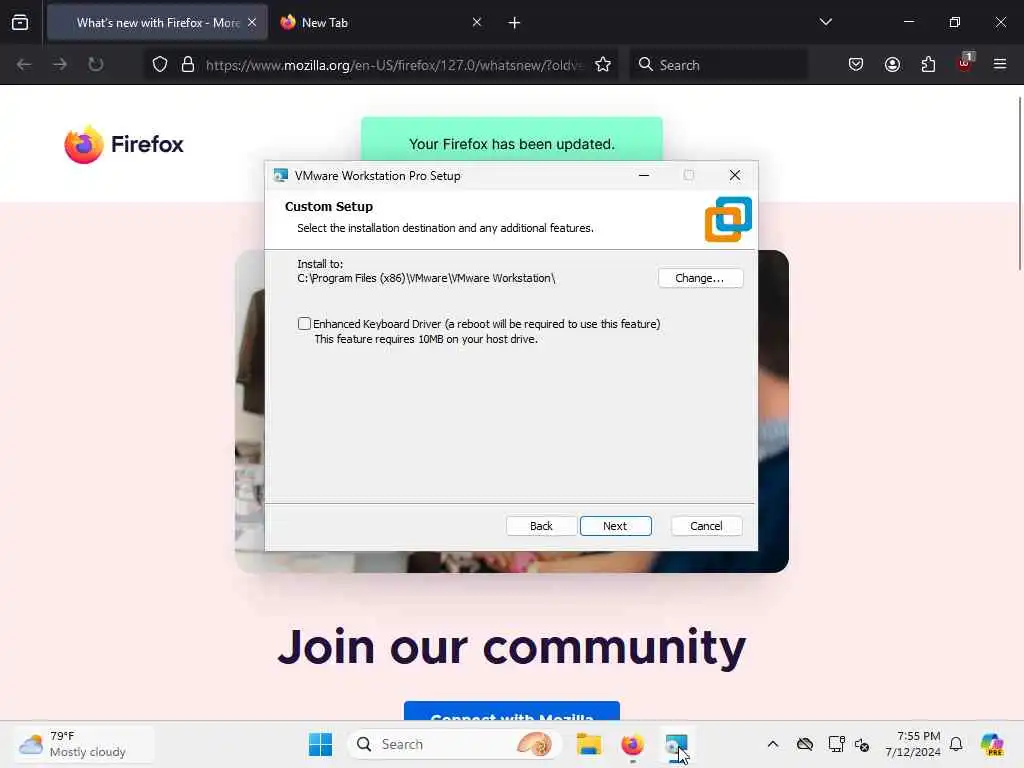Open the clock showing 7:55 PM
The width and height of the screenshot is (1024, 768).
pyautogui.click(x=913, y=744)
